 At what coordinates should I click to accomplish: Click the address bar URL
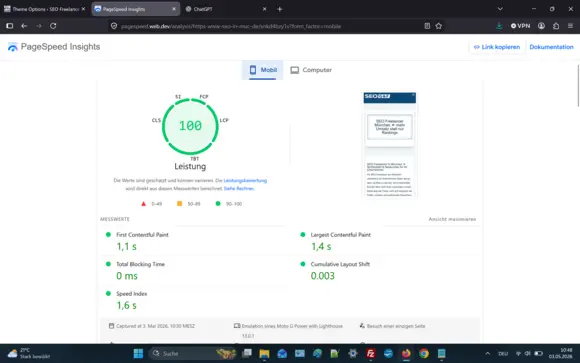coord(231,26)
